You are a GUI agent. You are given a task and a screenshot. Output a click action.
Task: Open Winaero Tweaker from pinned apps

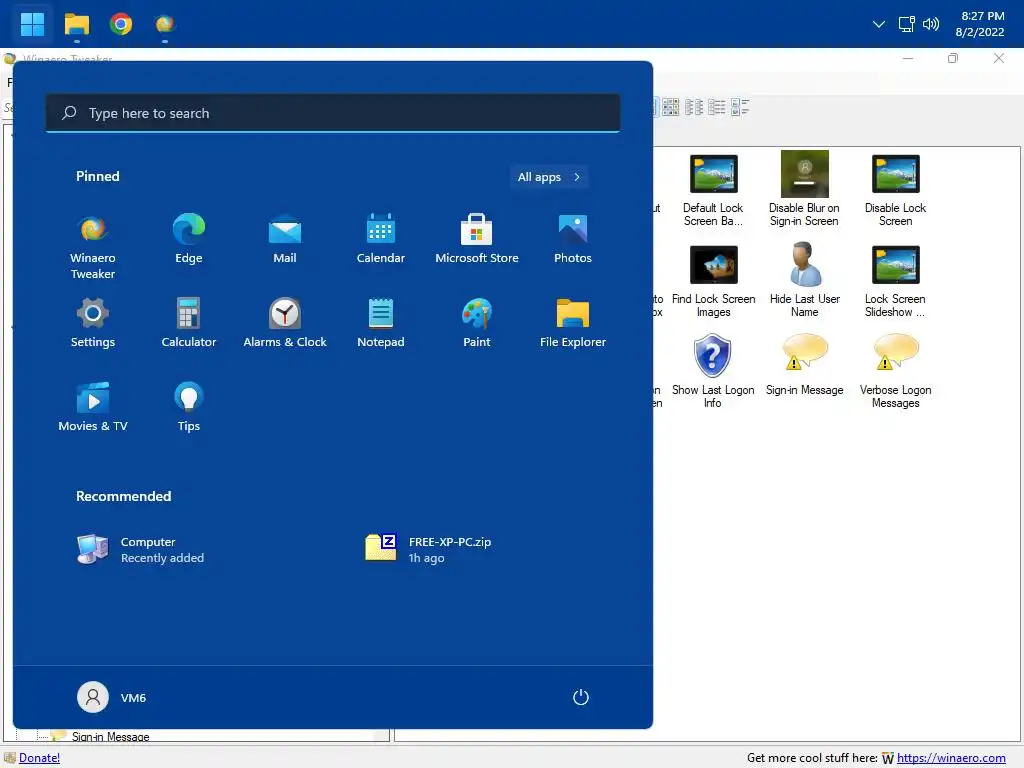tap(93, 246)
